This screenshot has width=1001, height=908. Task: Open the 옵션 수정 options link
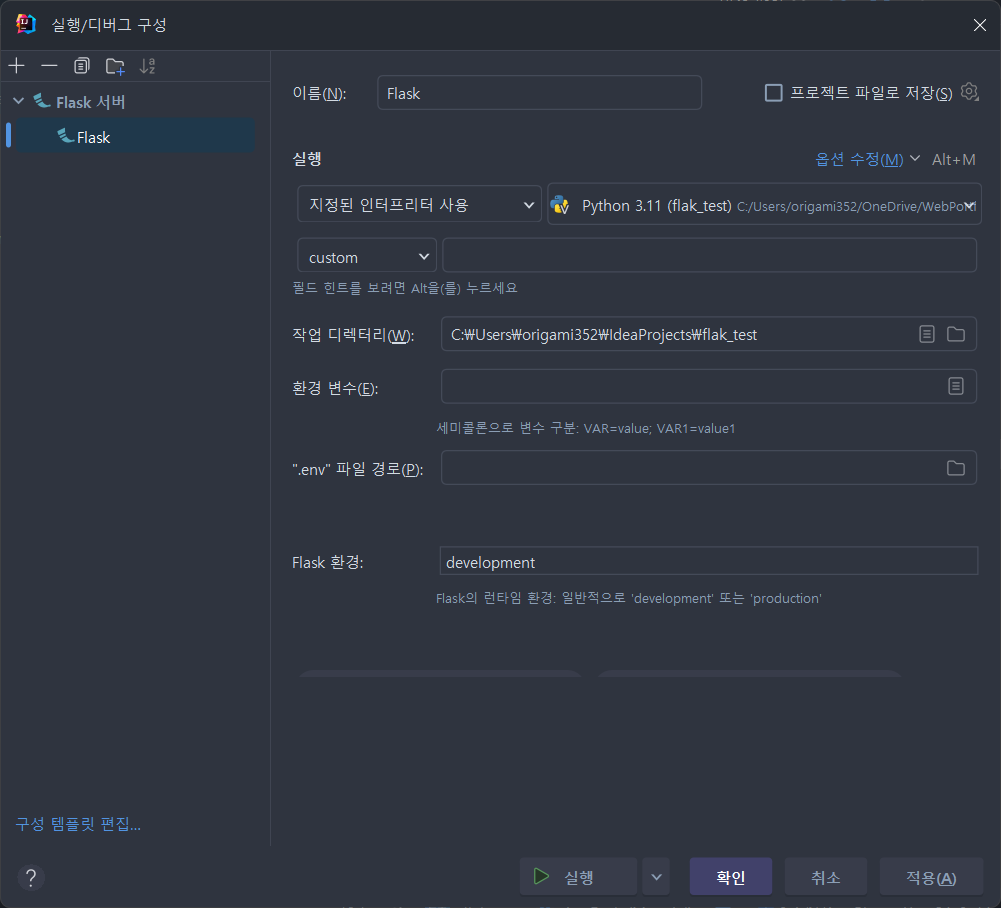859,160
